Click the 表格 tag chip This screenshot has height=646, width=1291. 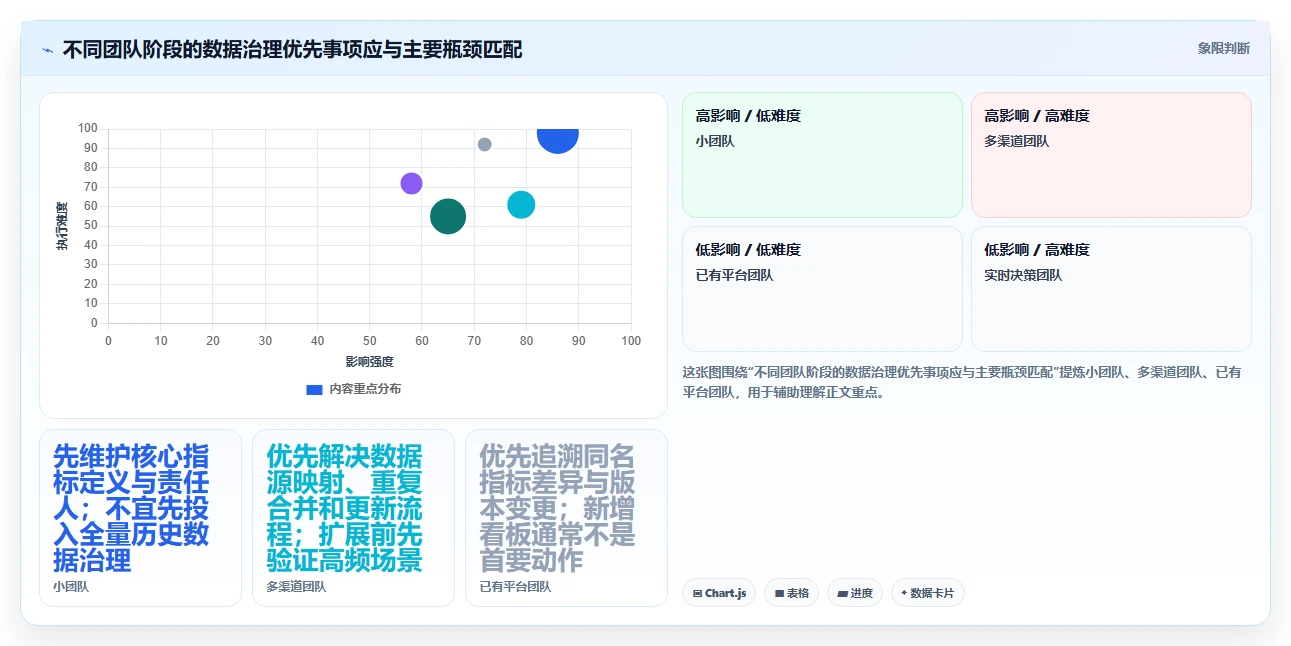tap(791, 593)
